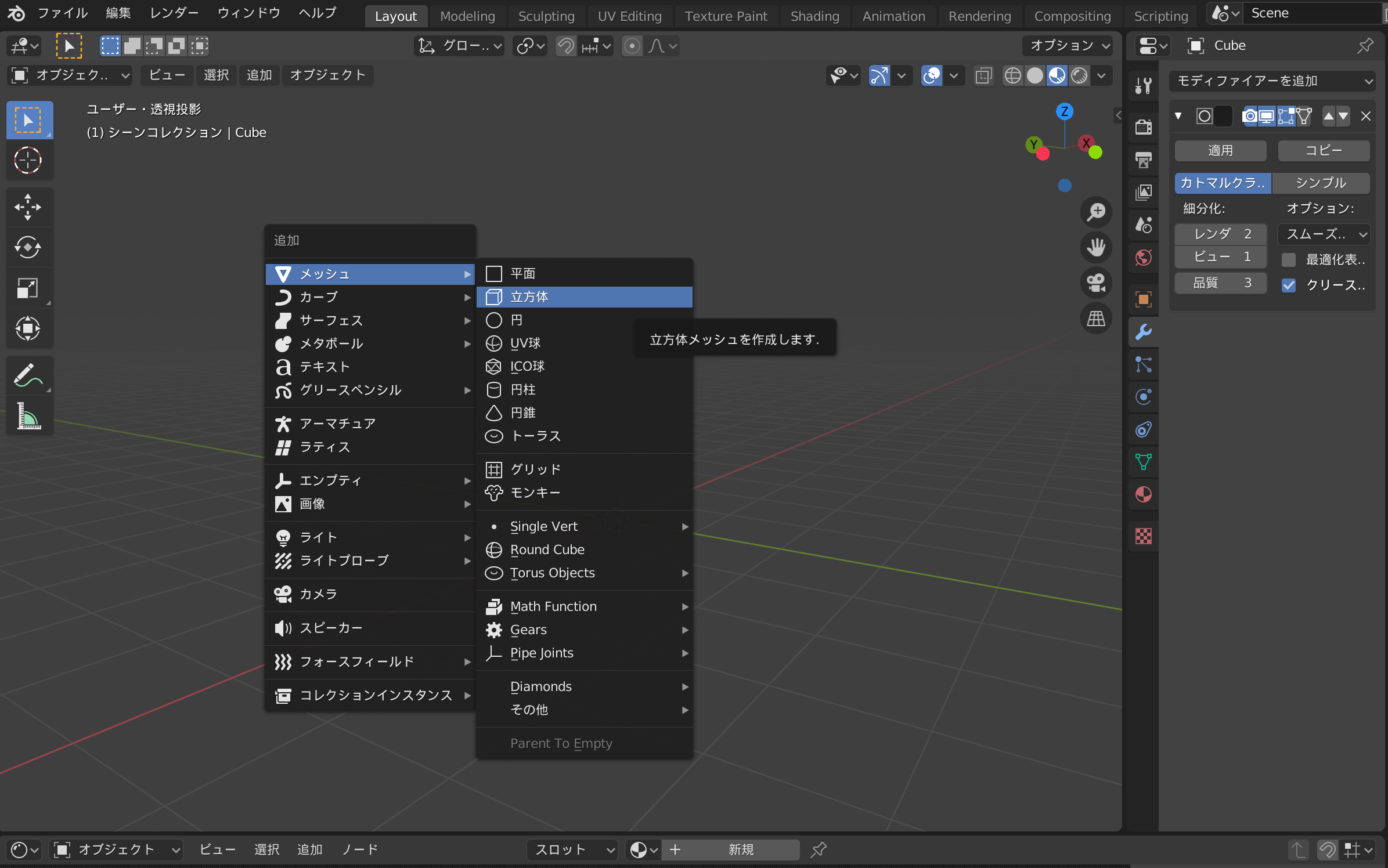Toggle camera view icon in viewport
1388x868 pixels.
[1095, 283]
